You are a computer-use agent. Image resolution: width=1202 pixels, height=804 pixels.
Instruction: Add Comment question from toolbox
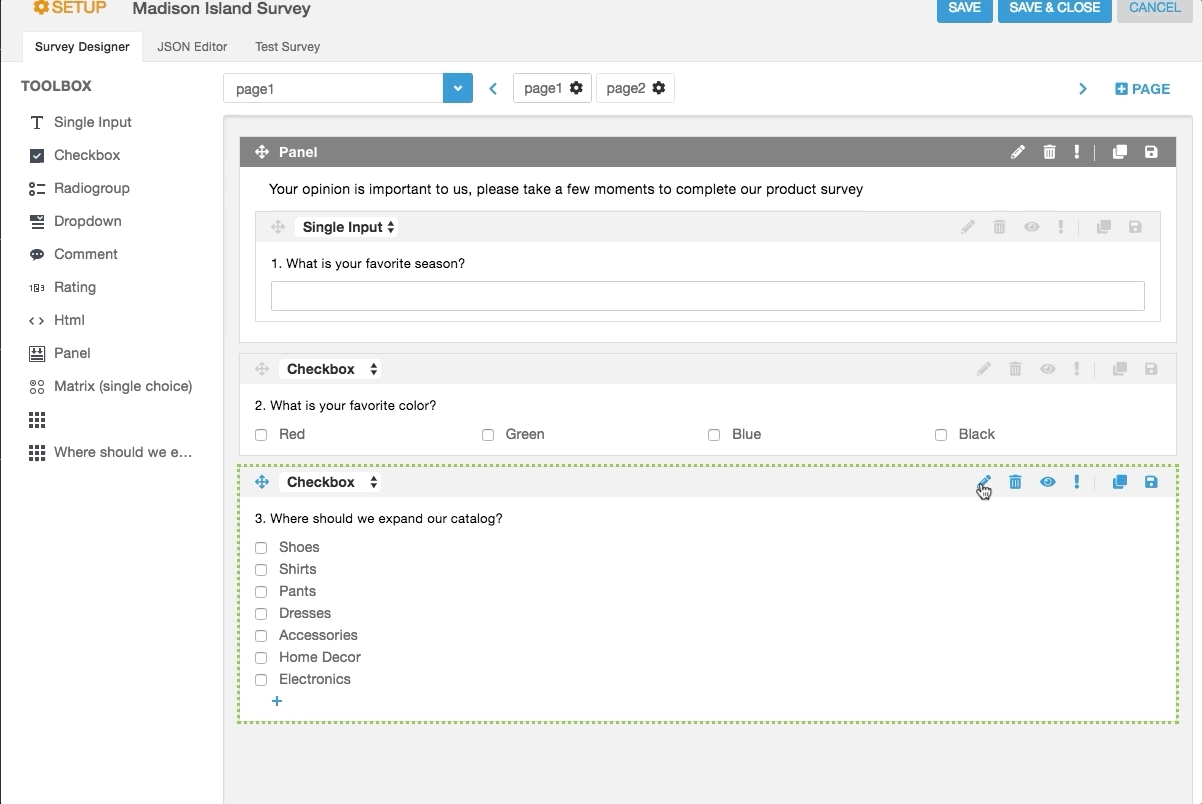[86, 254]
